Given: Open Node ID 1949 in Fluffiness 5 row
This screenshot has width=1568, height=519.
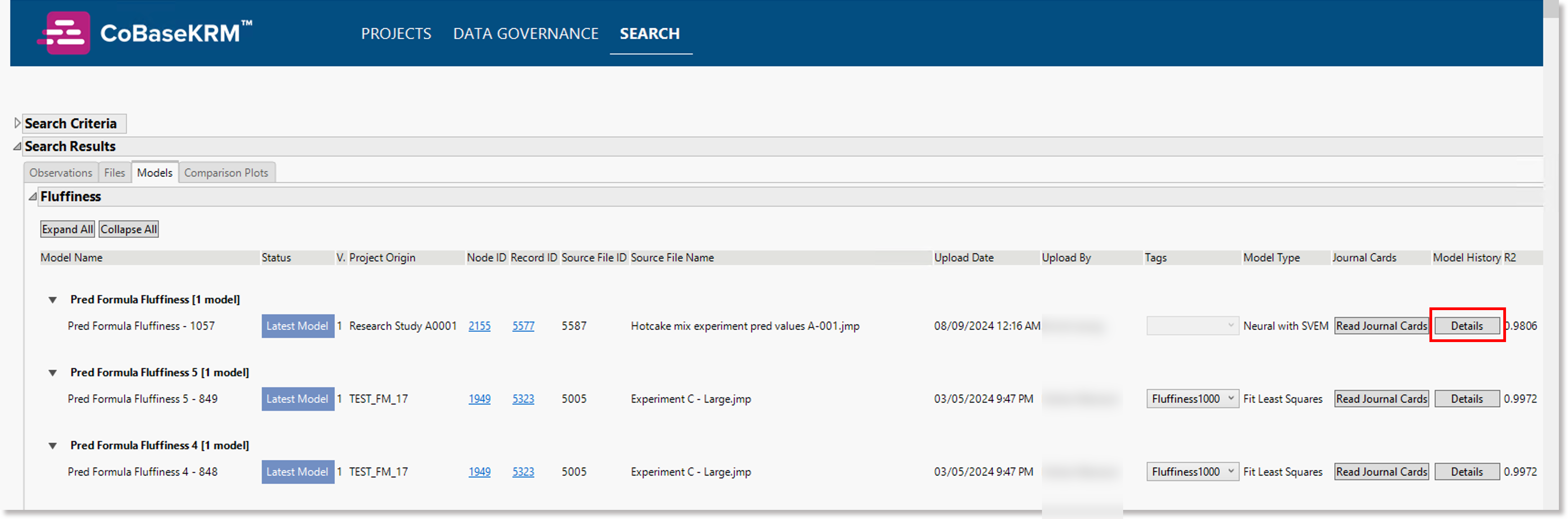Looking at the screenshot, I should click(479, 399).
